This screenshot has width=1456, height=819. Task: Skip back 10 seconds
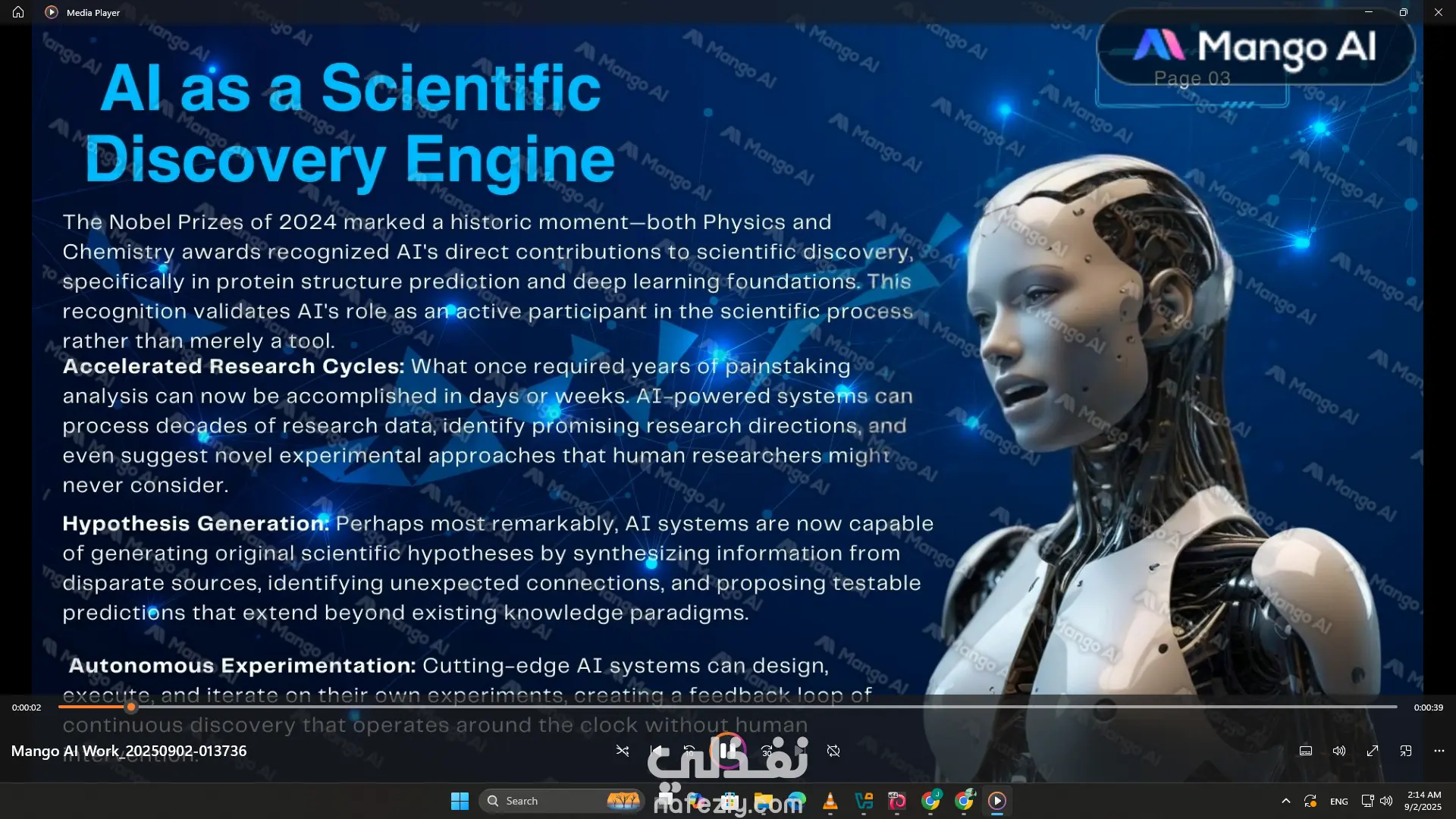point(689,751)
